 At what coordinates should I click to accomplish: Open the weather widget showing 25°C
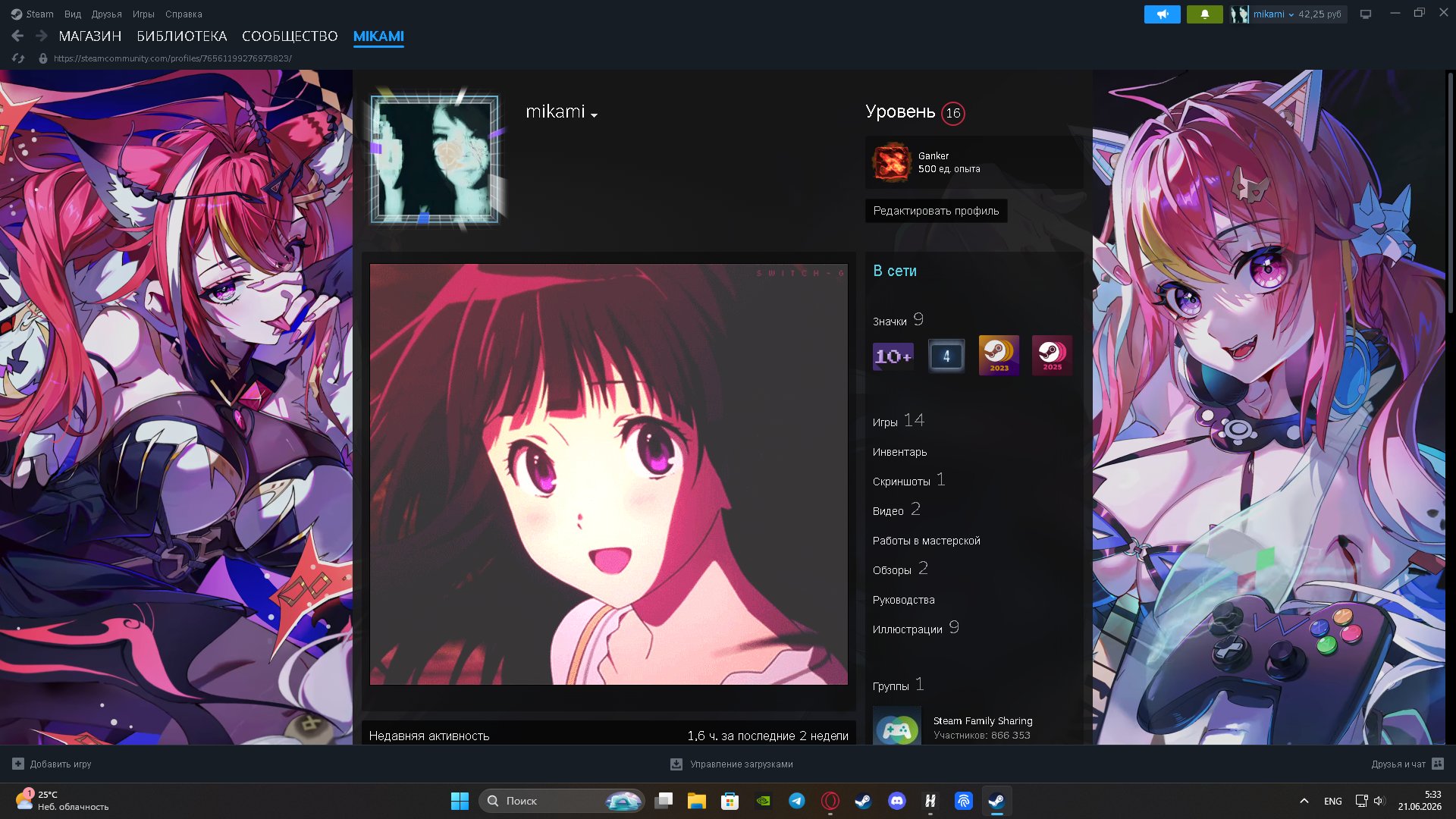tap(62, 801)
